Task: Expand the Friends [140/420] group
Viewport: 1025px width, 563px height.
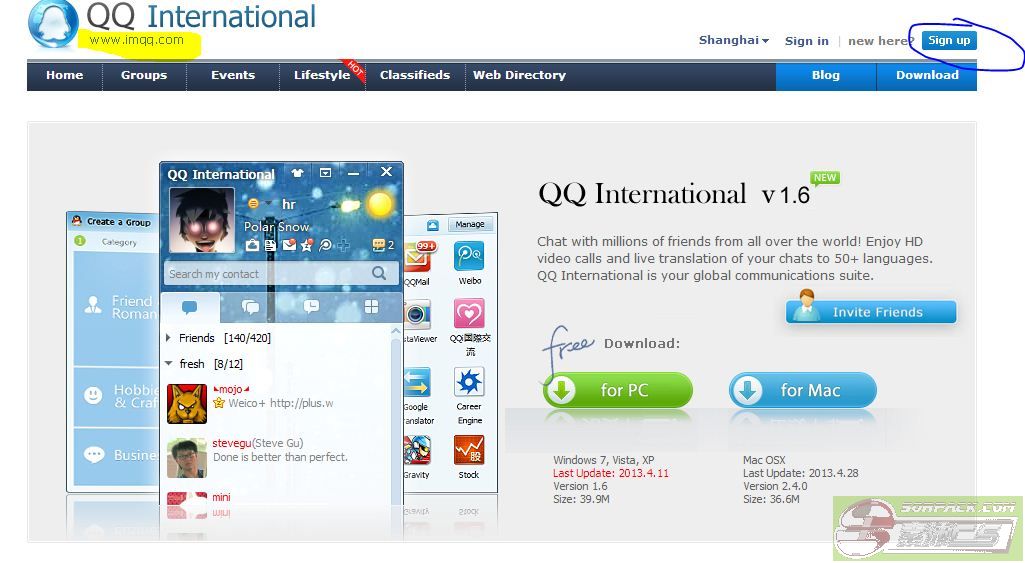Action: pyautogui.click(x=168, y=338)
